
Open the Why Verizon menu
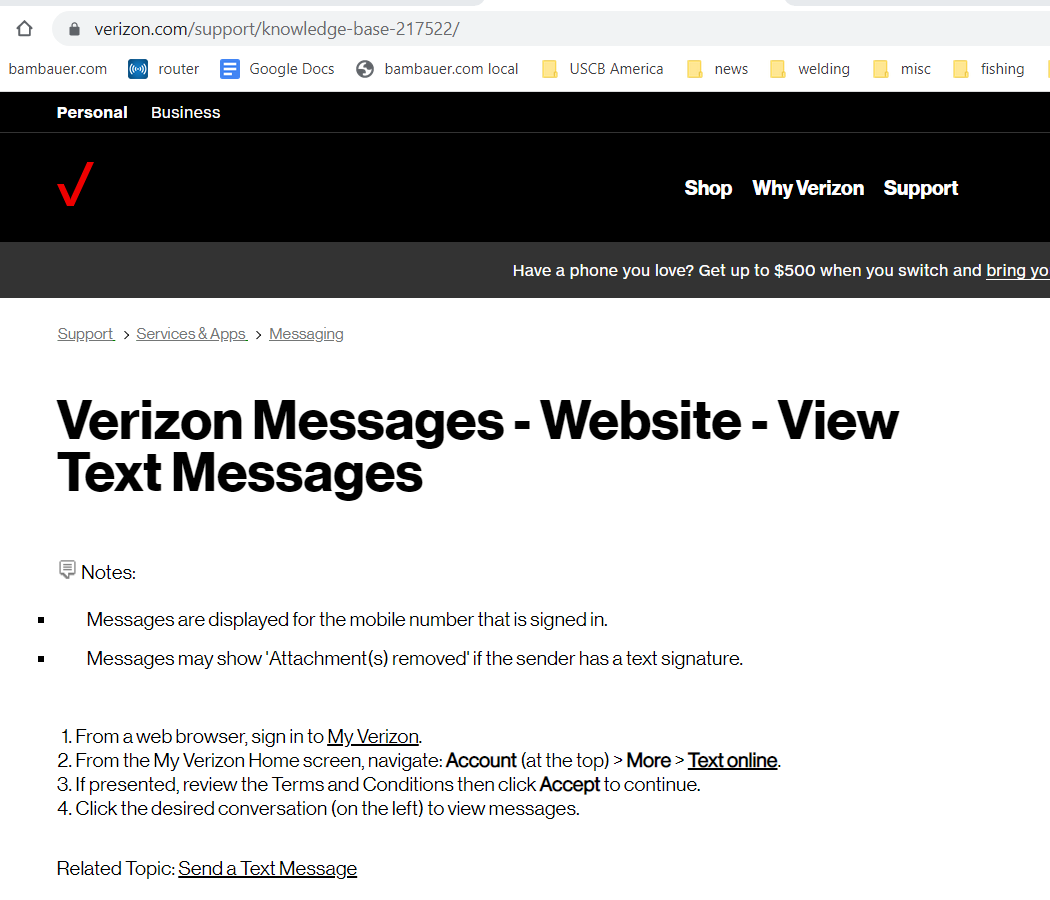(808, 188)
